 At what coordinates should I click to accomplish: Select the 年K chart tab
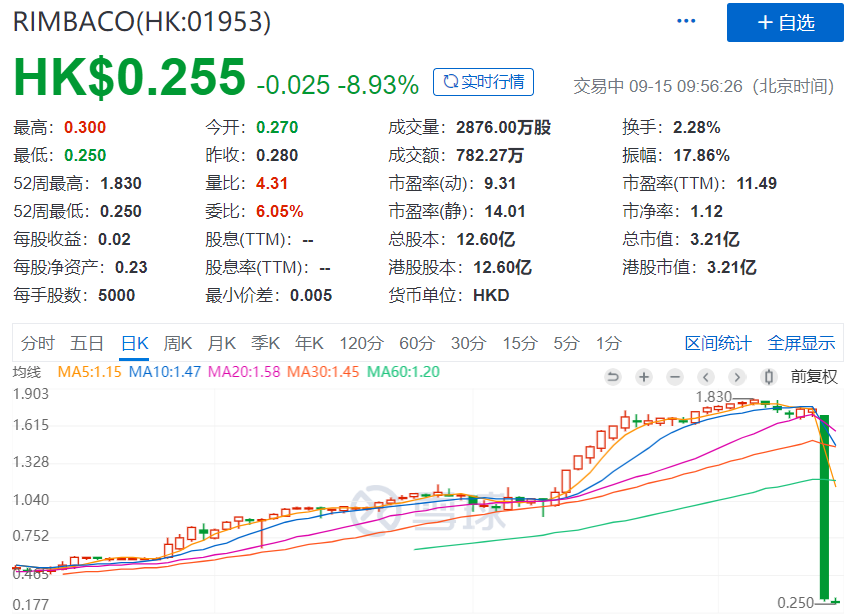click(309, 343)
